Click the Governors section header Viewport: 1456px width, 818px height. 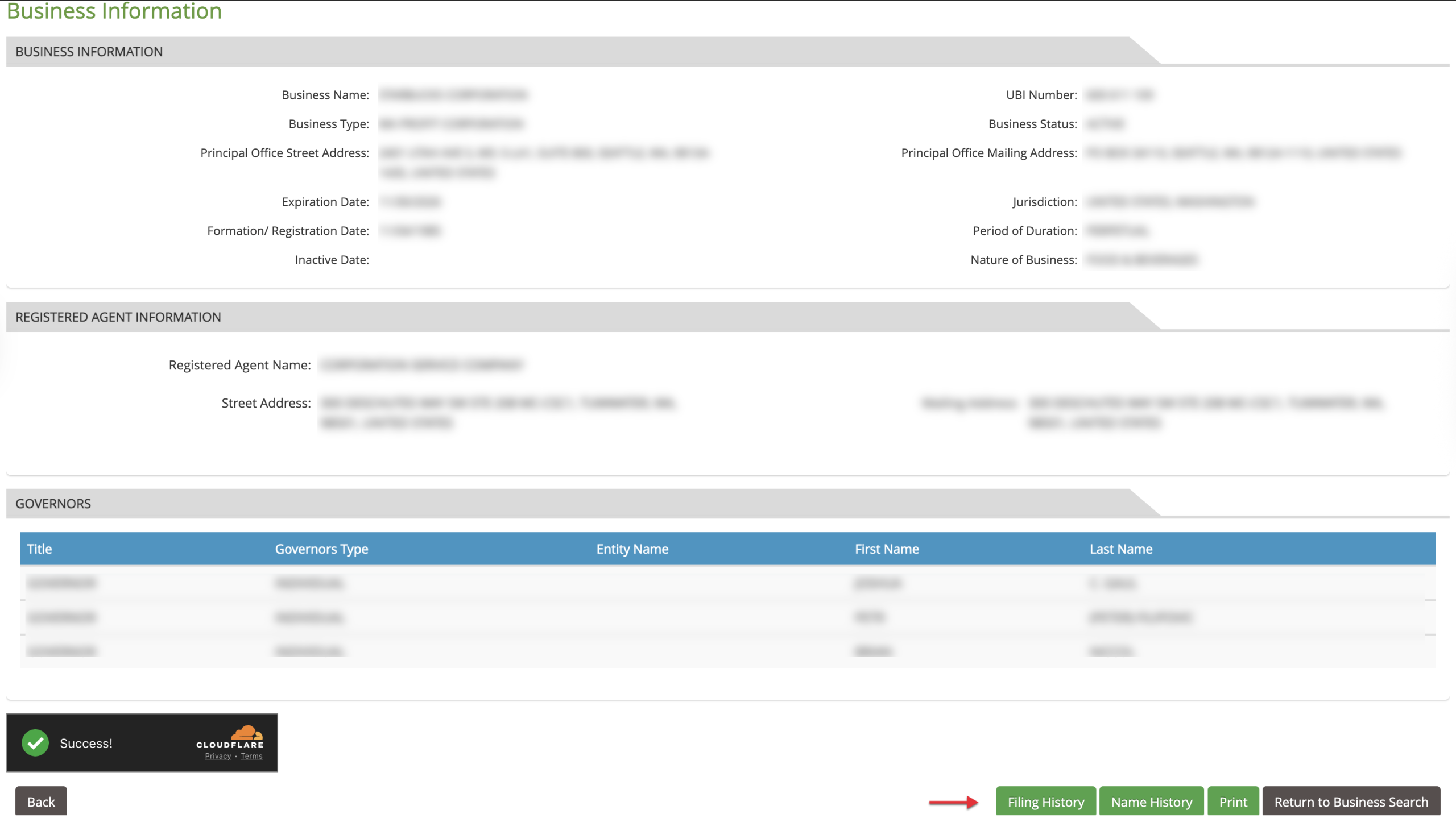tap(53, 504)
